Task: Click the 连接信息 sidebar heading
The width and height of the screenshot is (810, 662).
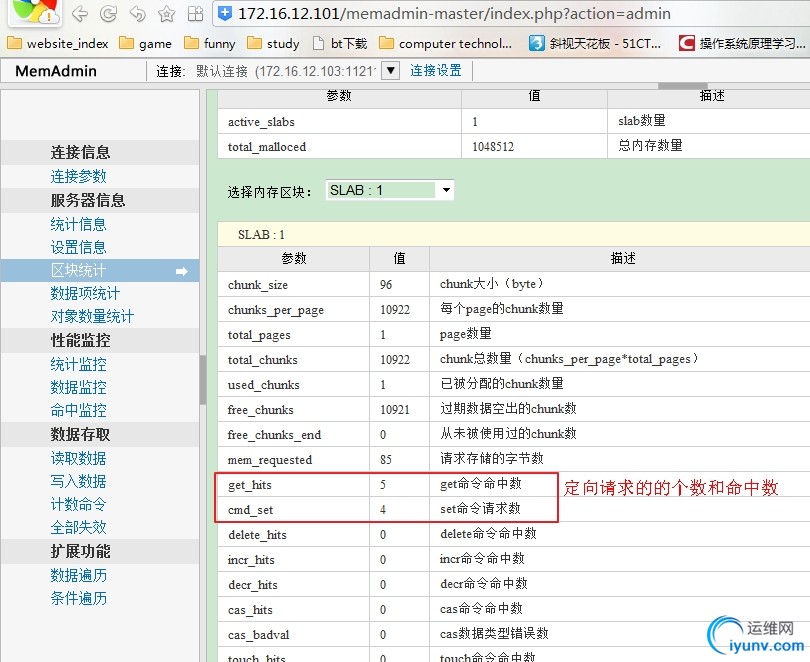Action: pos(81,152)
